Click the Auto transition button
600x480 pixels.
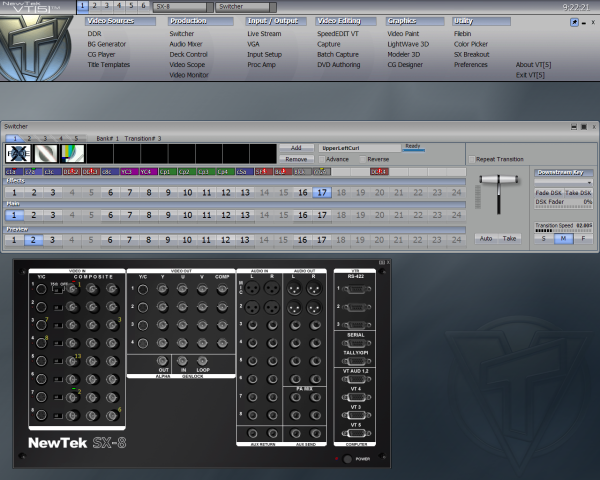point(486,238)
